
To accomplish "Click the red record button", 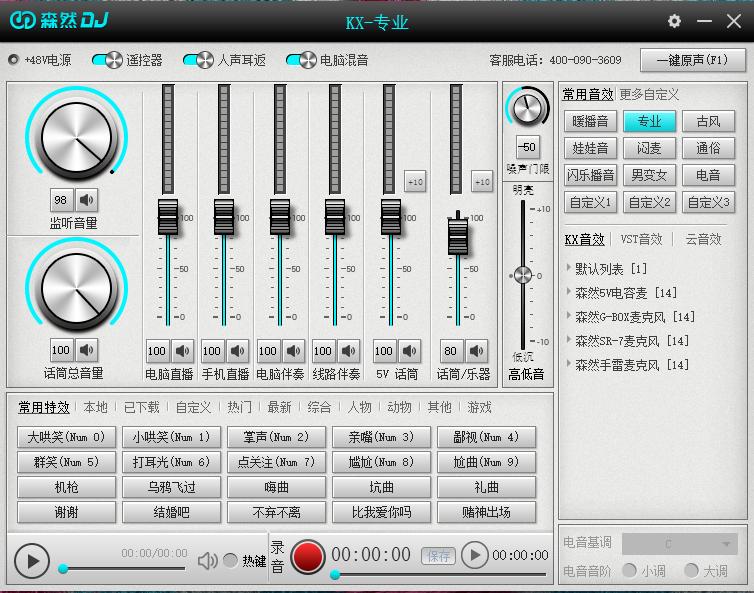I will [308, 556].
